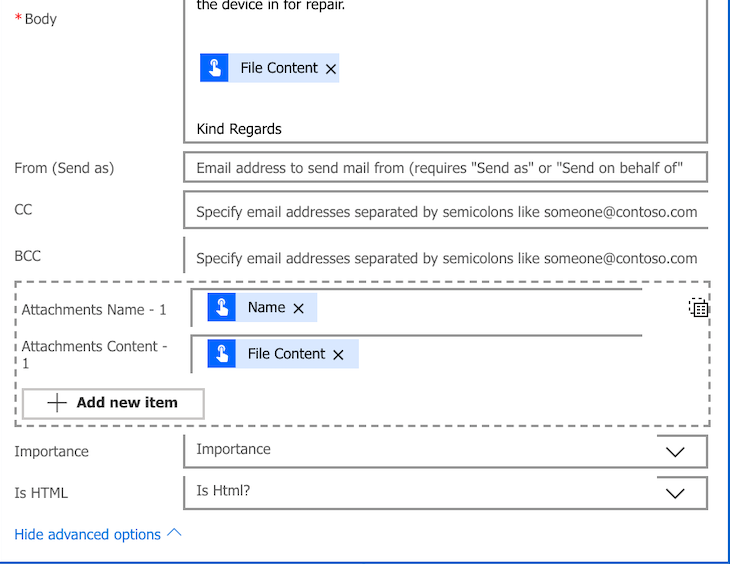
Task: Click the Is HTML label
Action: 41,493
